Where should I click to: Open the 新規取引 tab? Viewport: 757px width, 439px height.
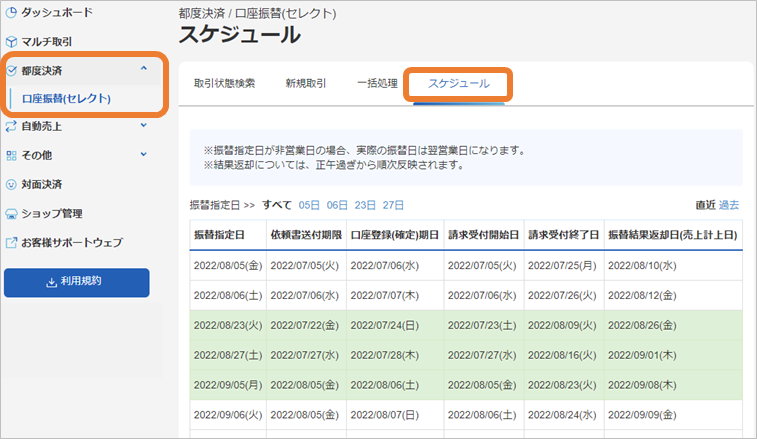click(x=306, y=84)
